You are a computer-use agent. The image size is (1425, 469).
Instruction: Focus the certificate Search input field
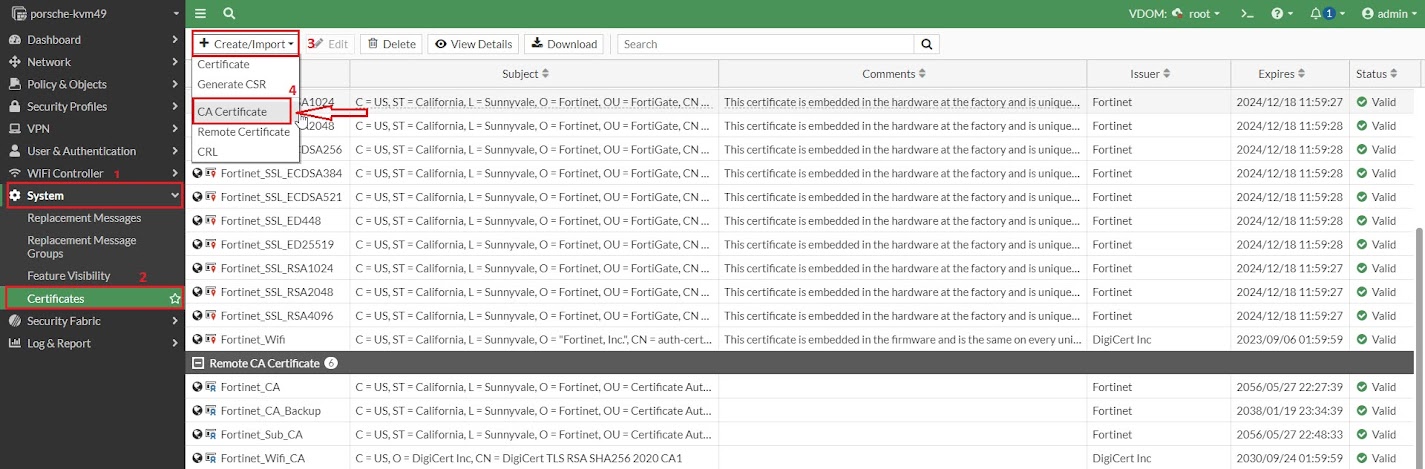point(766,44)
